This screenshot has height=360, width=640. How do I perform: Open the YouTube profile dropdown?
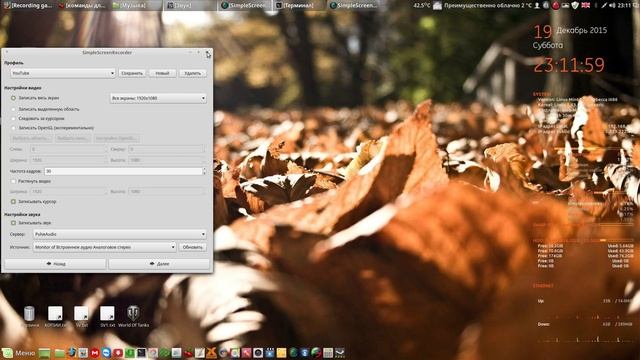pyautogui.click(x=63, y=73)
